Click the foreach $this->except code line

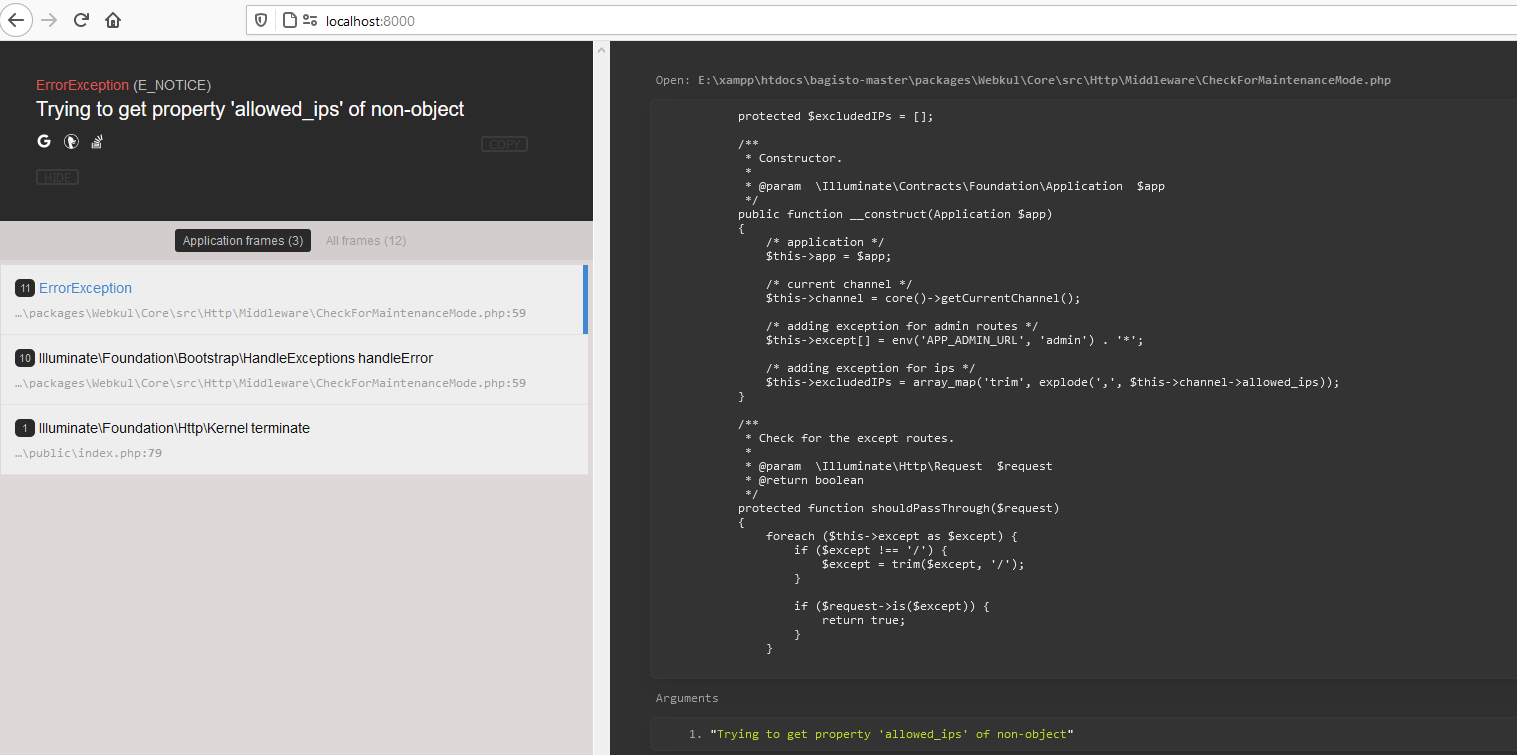(891, 536)
